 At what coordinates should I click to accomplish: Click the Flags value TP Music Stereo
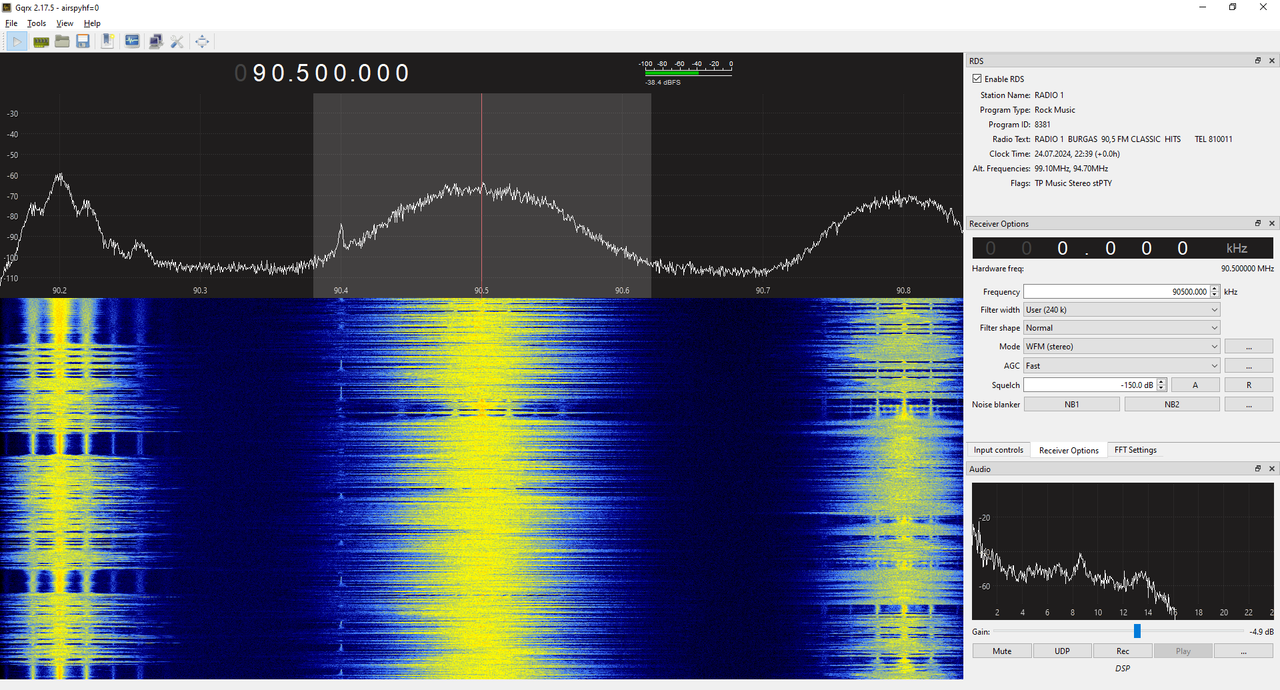[x=1073, y=184]
